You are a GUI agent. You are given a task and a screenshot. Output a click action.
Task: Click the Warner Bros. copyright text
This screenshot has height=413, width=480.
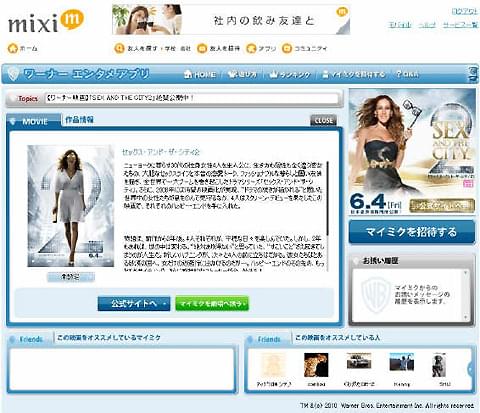[387, 406]
